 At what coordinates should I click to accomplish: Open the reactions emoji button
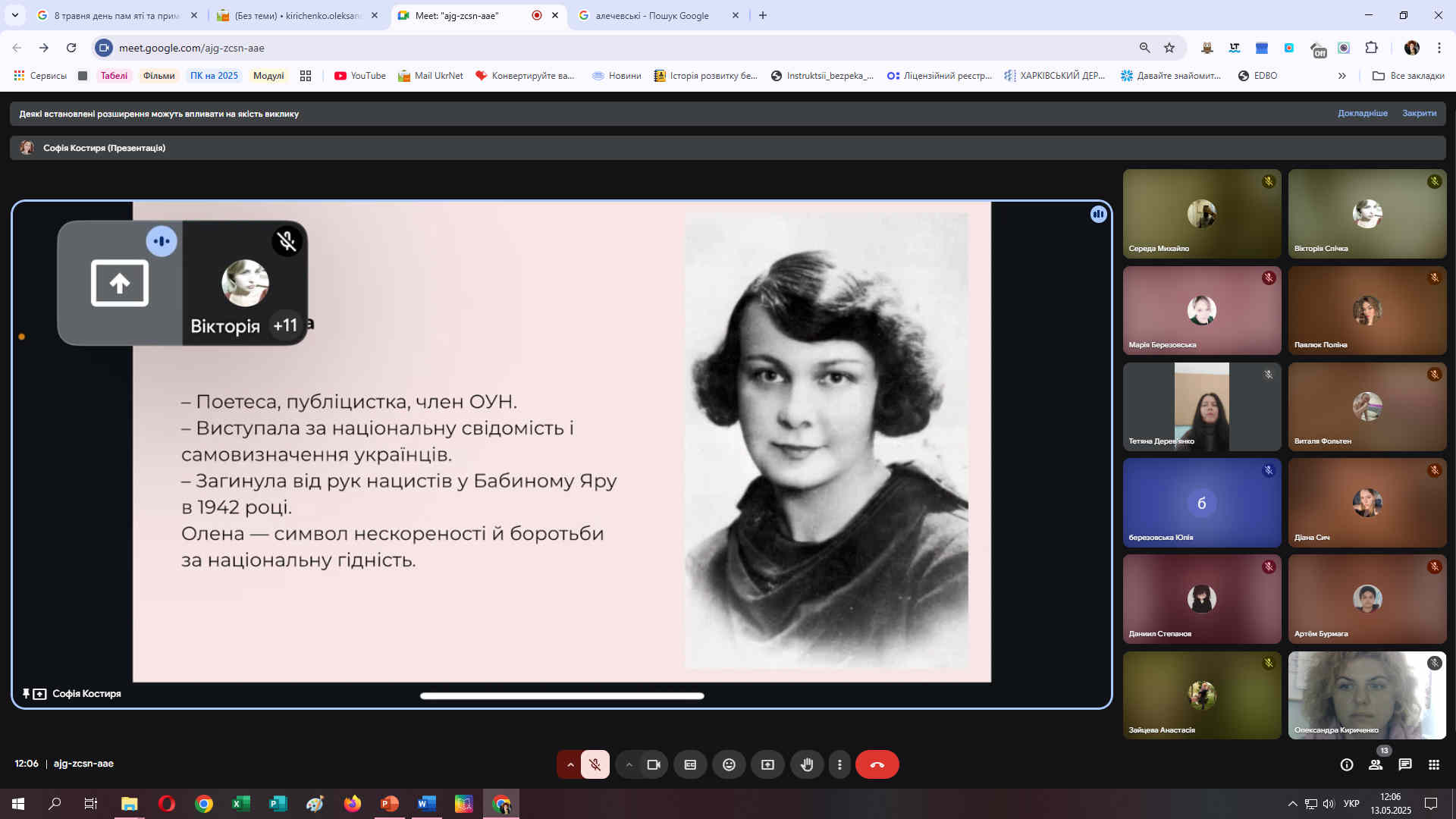729,764
